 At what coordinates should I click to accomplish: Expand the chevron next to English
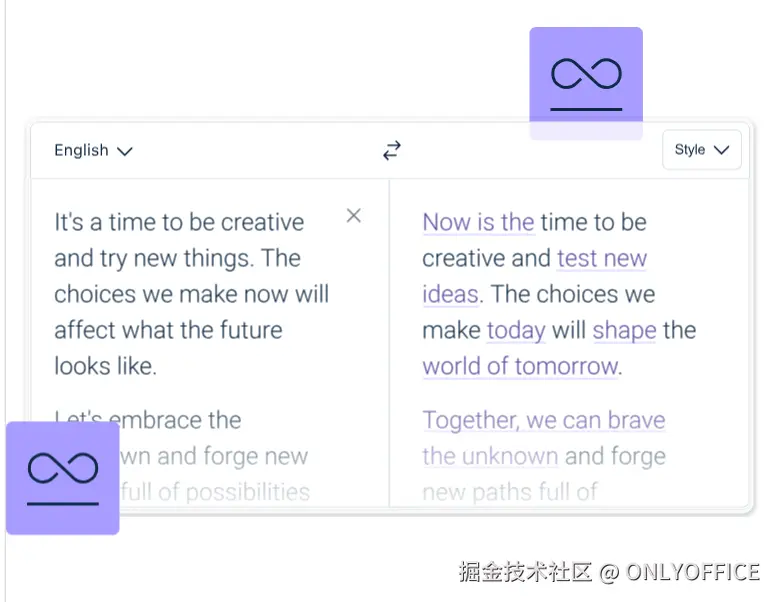(x=125, y=151)
